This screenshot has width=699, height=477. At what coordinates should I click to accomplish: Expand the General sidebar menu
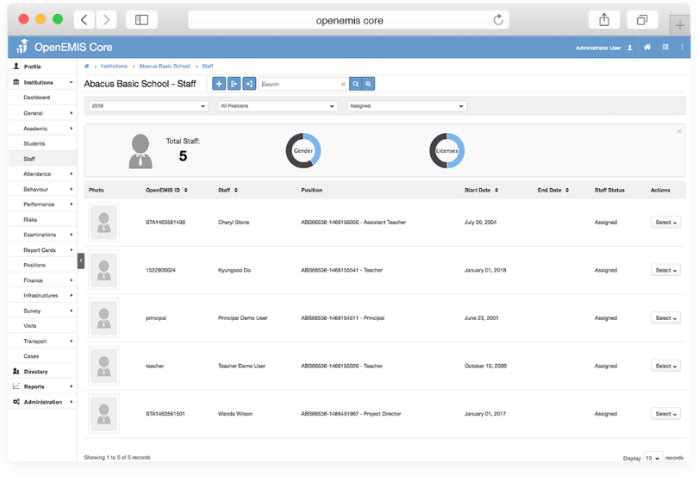pos(43,113)
